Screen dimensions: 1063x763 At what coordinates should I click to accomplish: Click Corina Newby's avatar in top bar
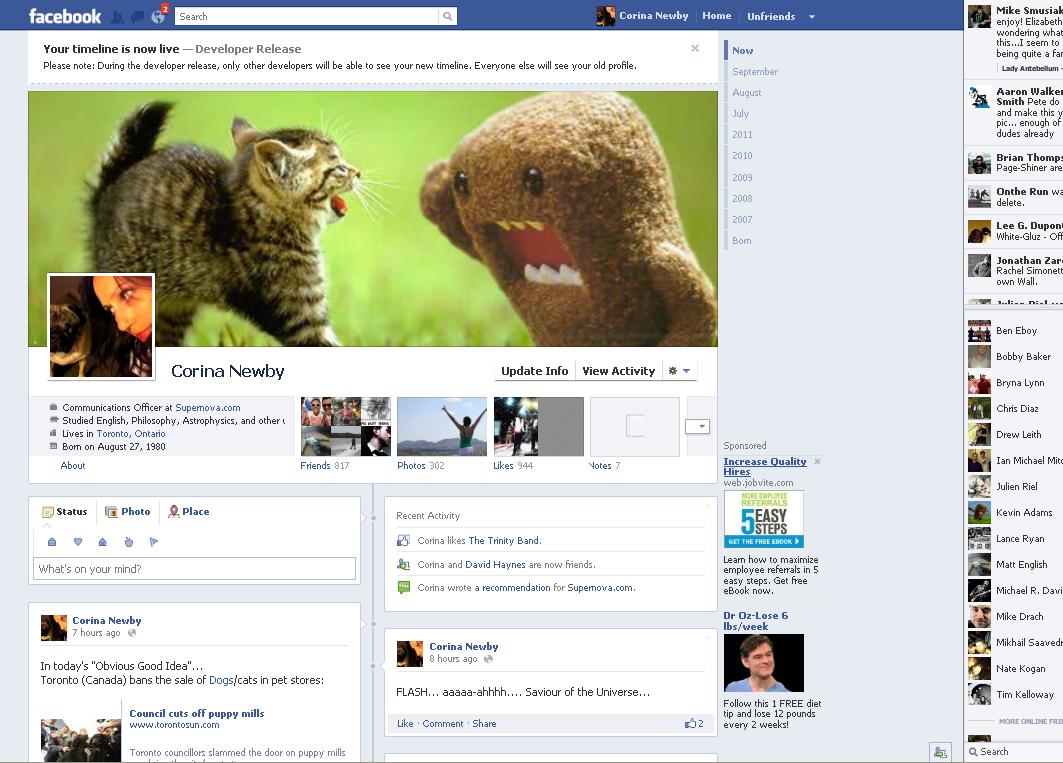[x=605, y=16]
